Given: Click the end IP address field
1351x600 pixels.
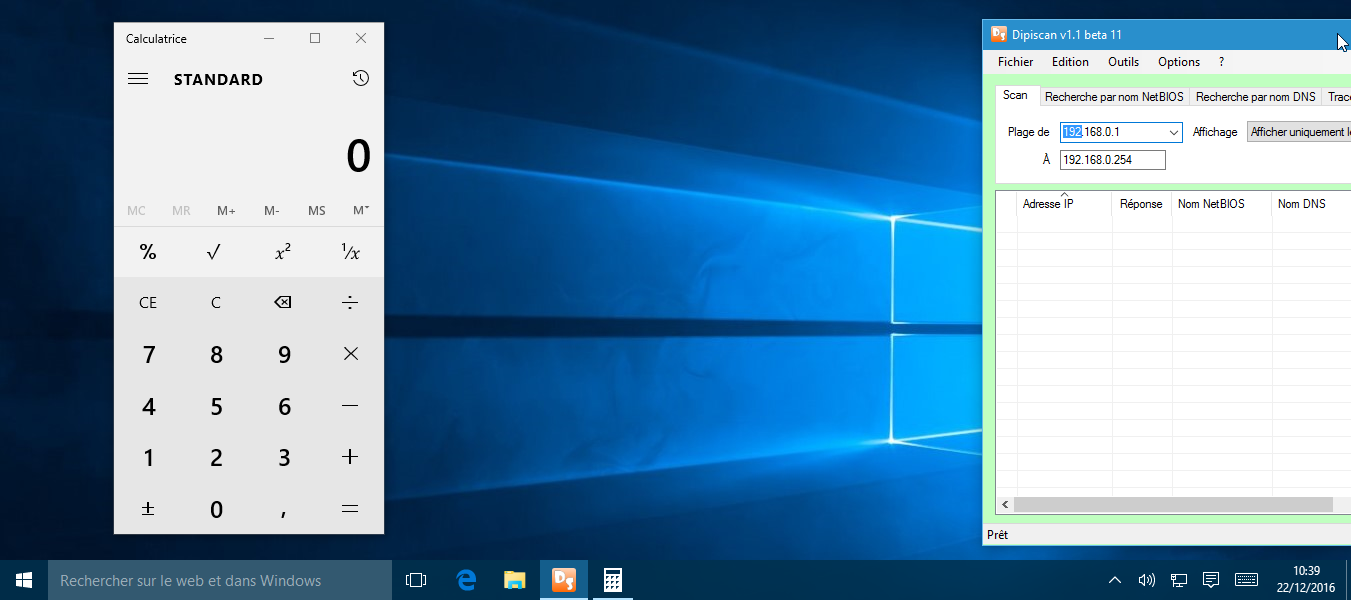Looking at the screenshot, I should click(1112, 160).
